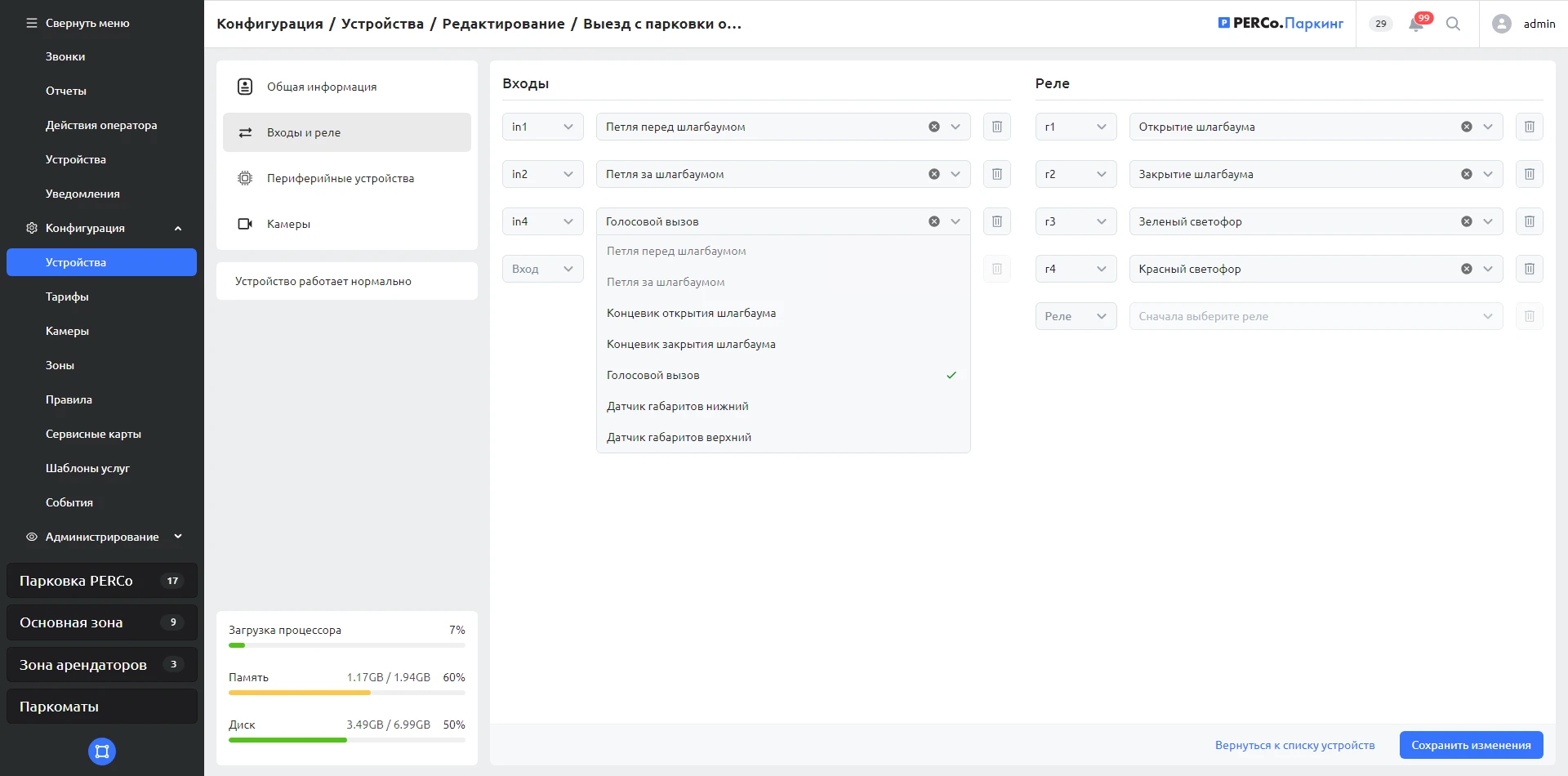The width and height of the screenshot is (1568, 776).
Task: Open the notifications bell icon
Action: pos(1416,25)
